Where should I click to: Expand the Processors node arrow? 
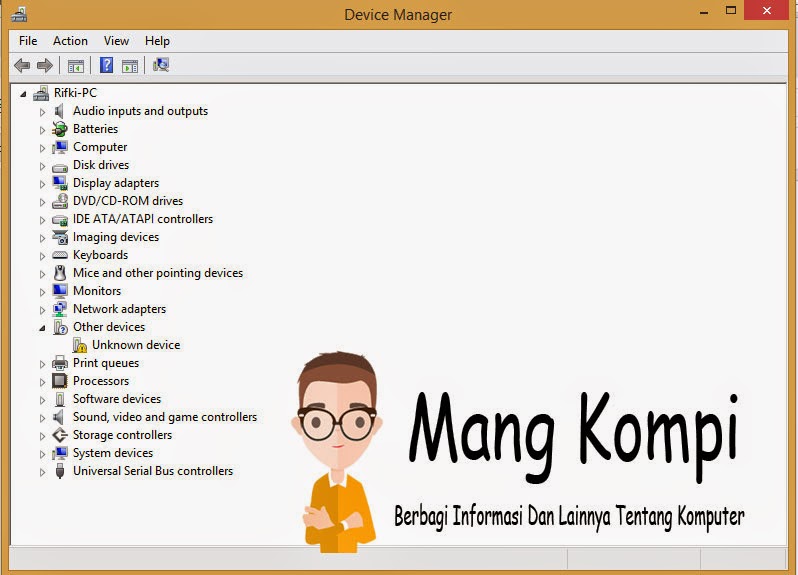42,382
